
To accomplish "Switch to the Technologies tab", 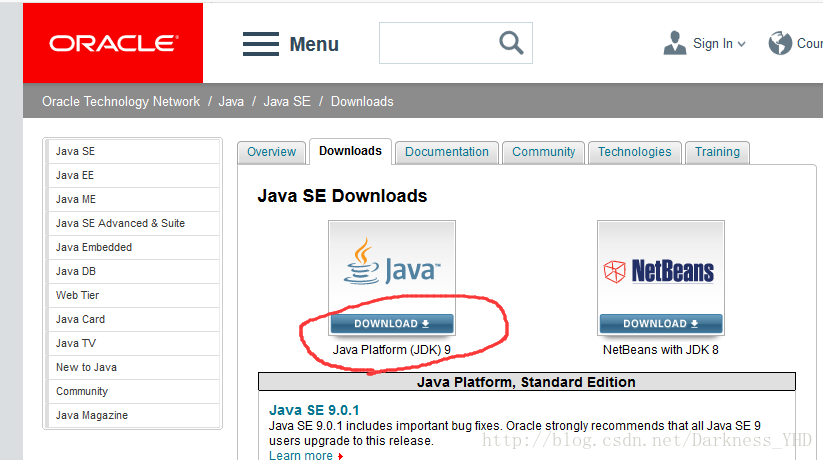I will pyautogui.click(x=635, y=152).
